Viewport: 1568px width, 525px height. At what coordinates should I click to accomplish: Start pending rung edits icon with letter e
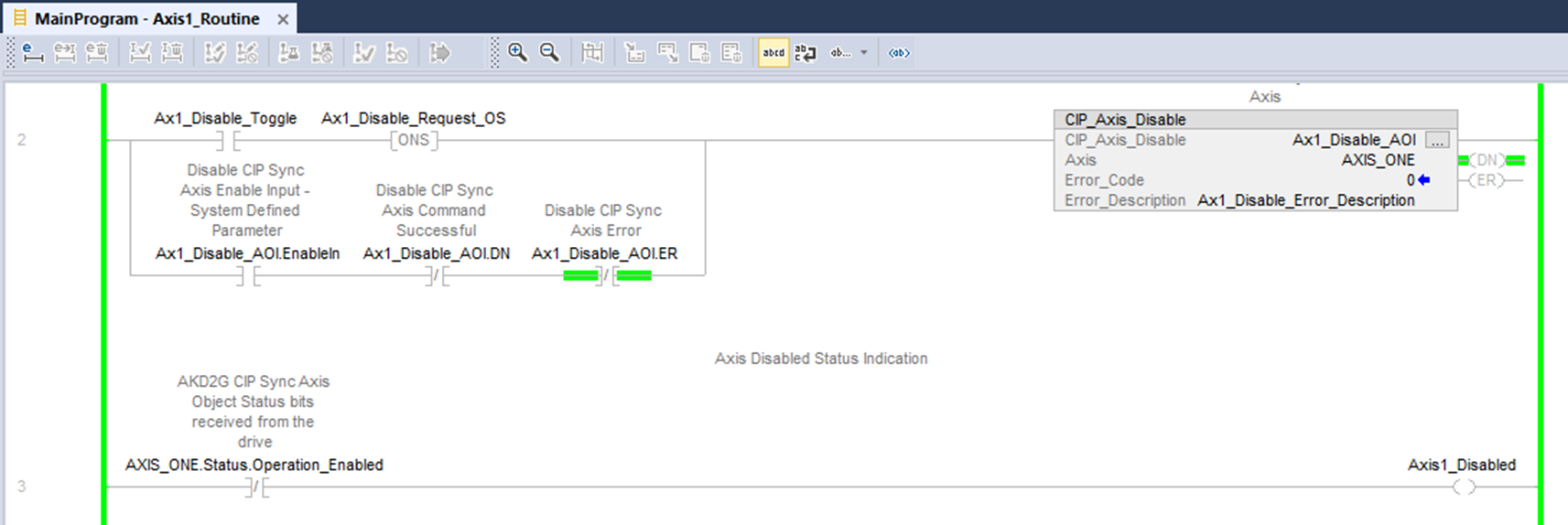pos(32,53)
